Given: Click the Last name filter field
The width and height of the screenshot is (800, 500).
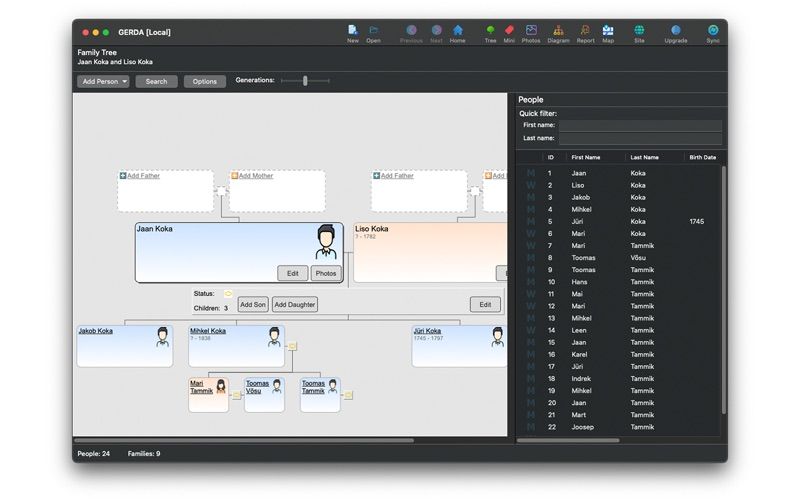Looking at the screenshot, I should click(x=640, y=138).
